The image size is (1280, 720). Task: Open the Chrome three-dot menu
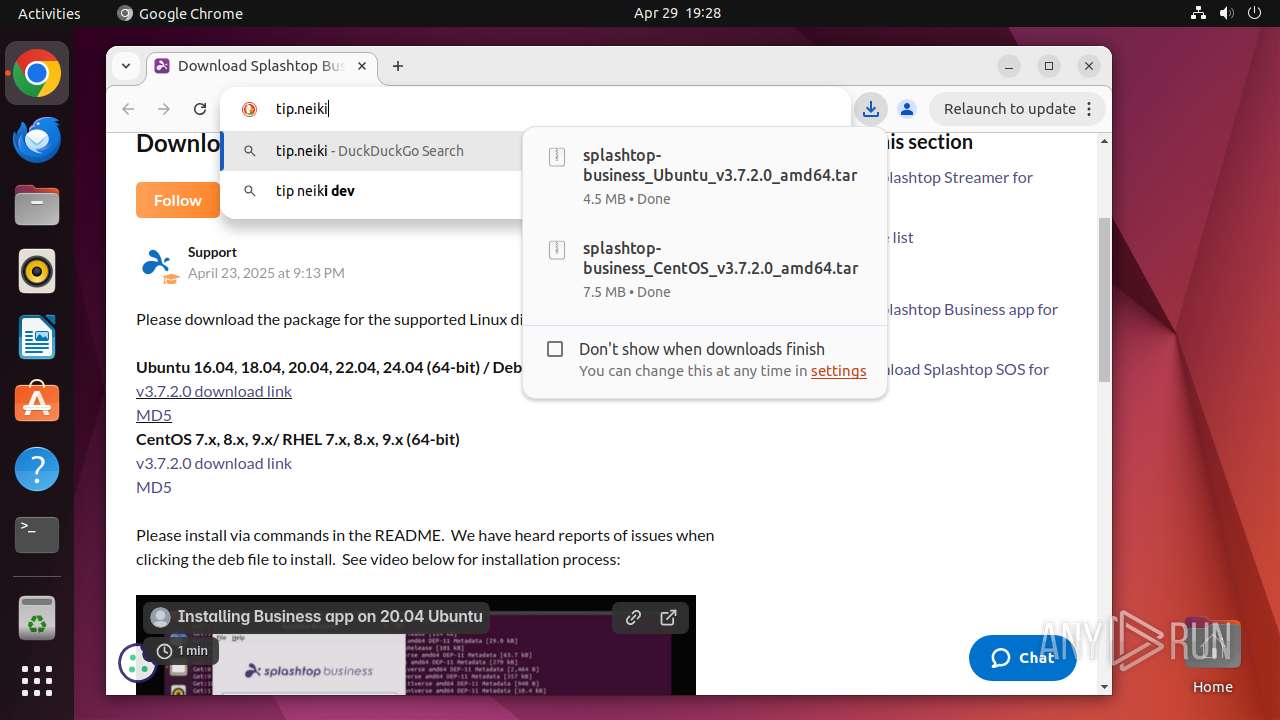pos(1089,109)
